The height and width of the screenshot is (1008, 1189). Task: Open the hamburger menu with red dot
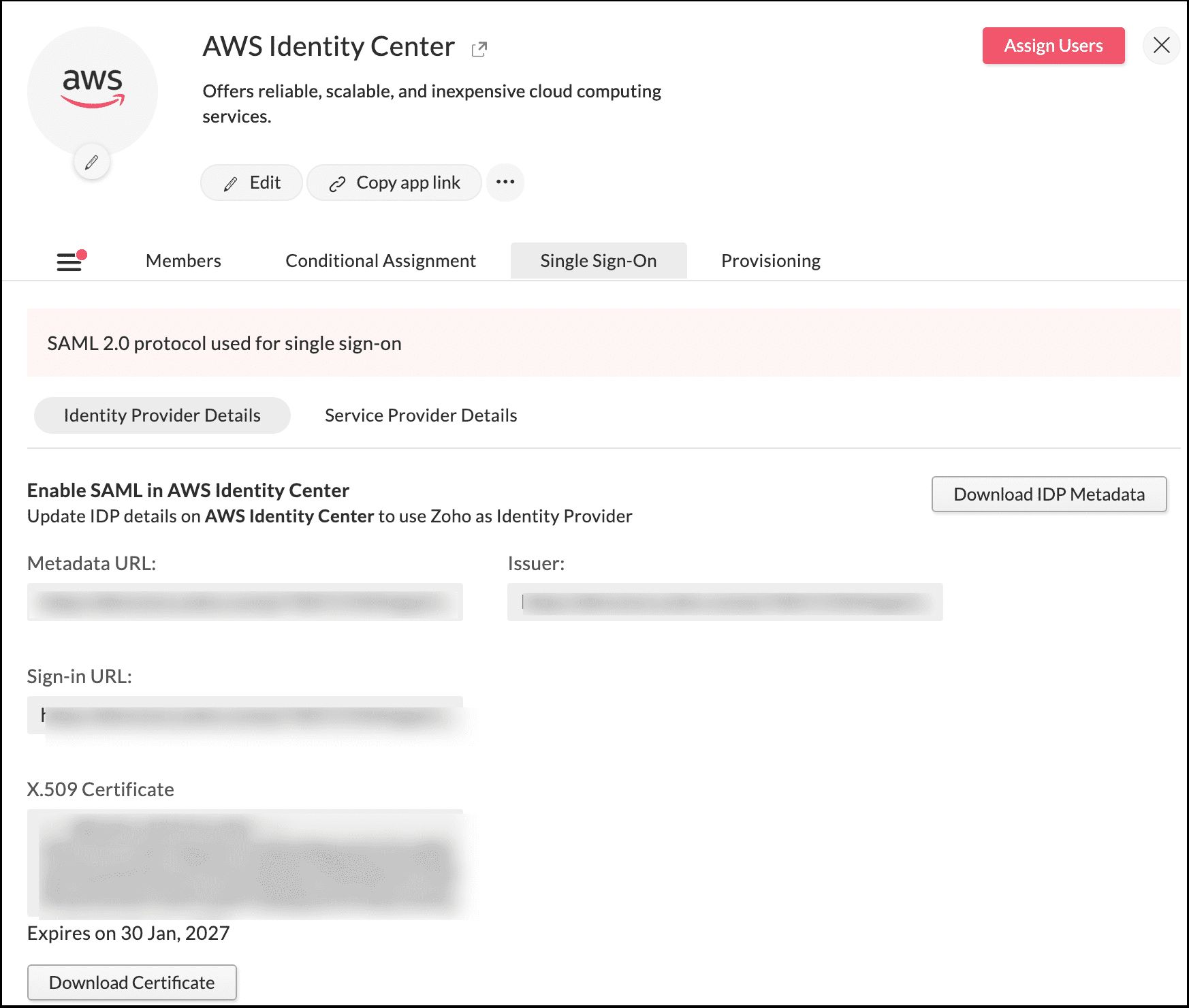70,260
